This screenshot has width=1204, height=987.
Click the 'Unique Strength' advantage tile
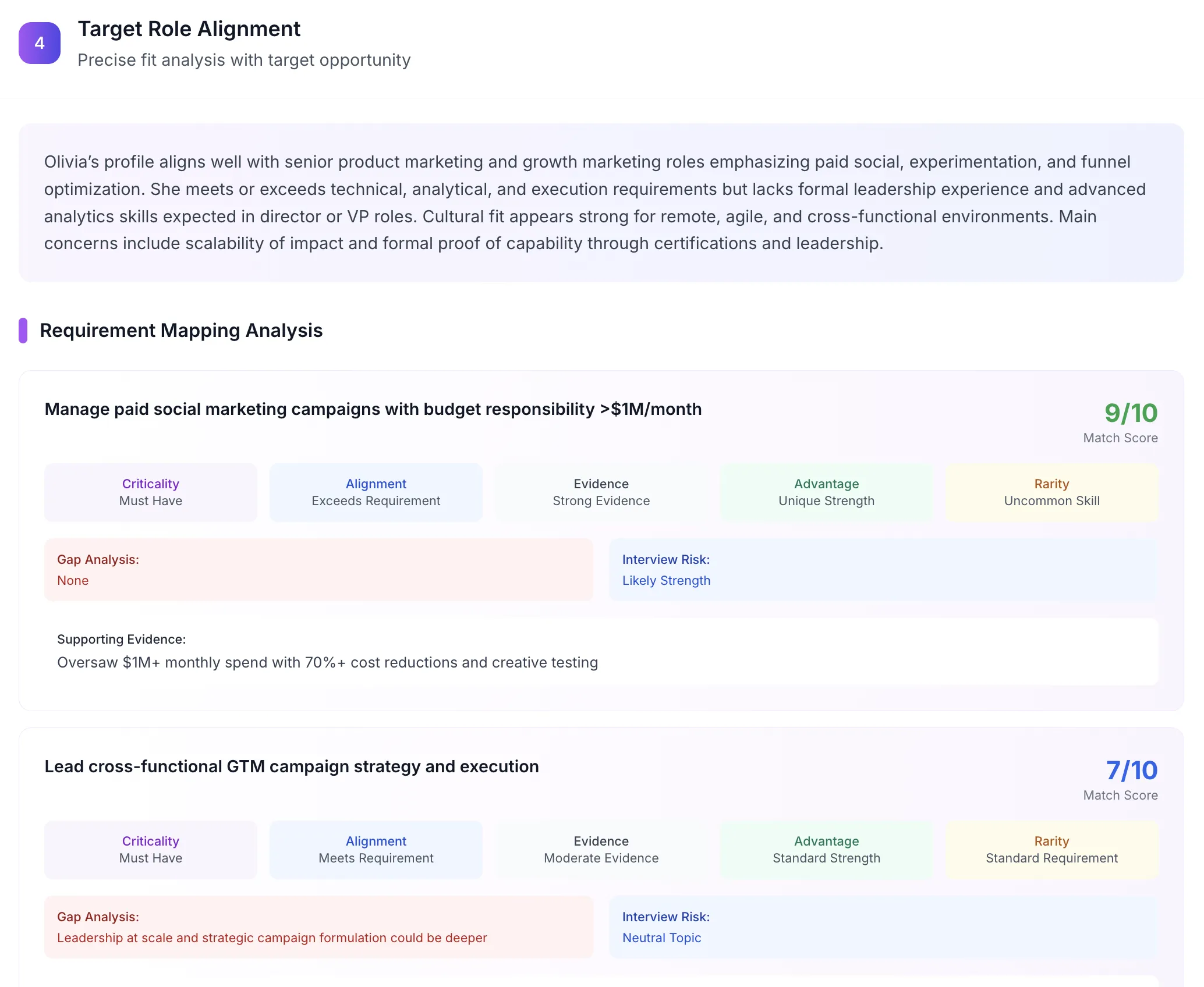(x=827, y=492)
